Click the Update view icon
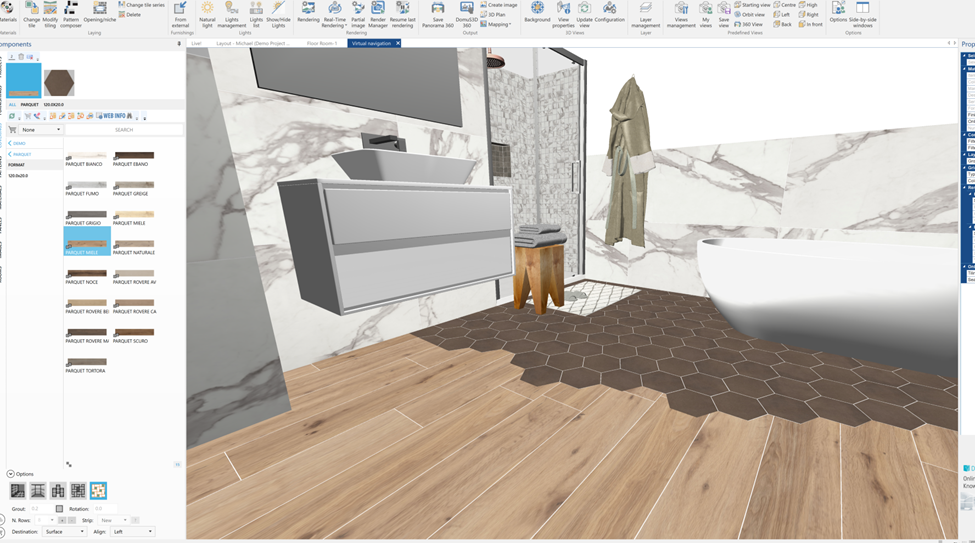 pos(585,14)
